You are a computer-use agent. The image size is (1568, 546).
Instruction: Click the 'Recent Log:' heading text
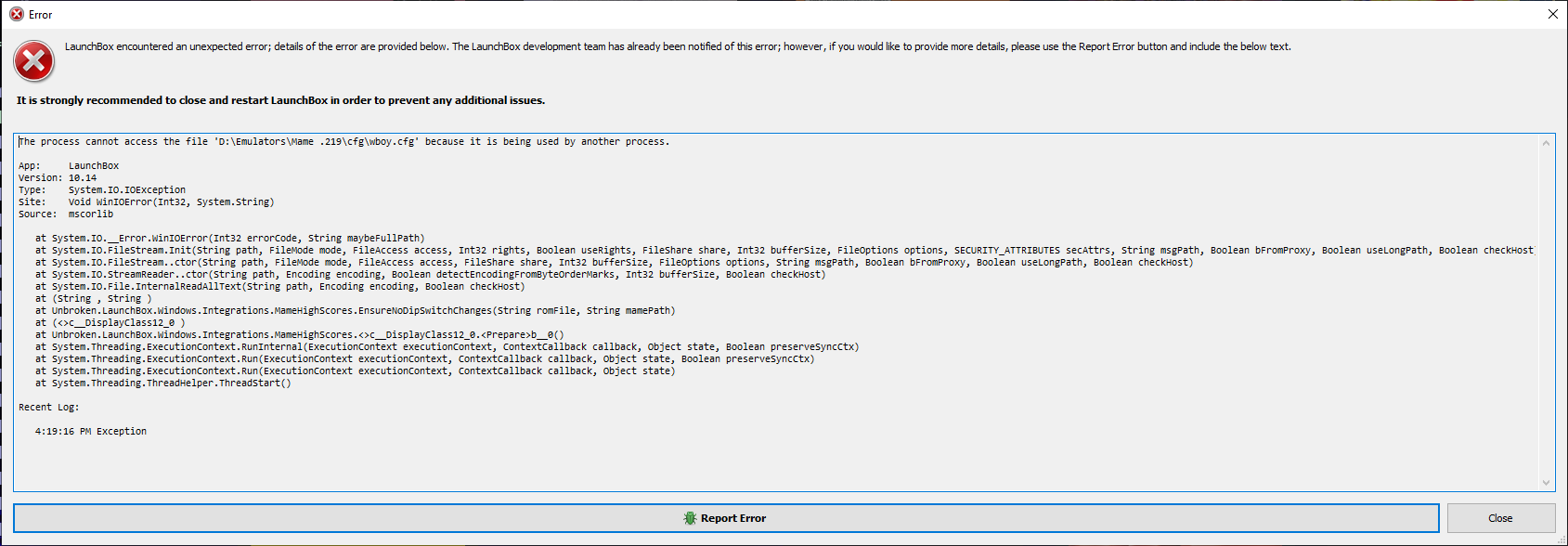pyautogui.click(x=49, y=408)
